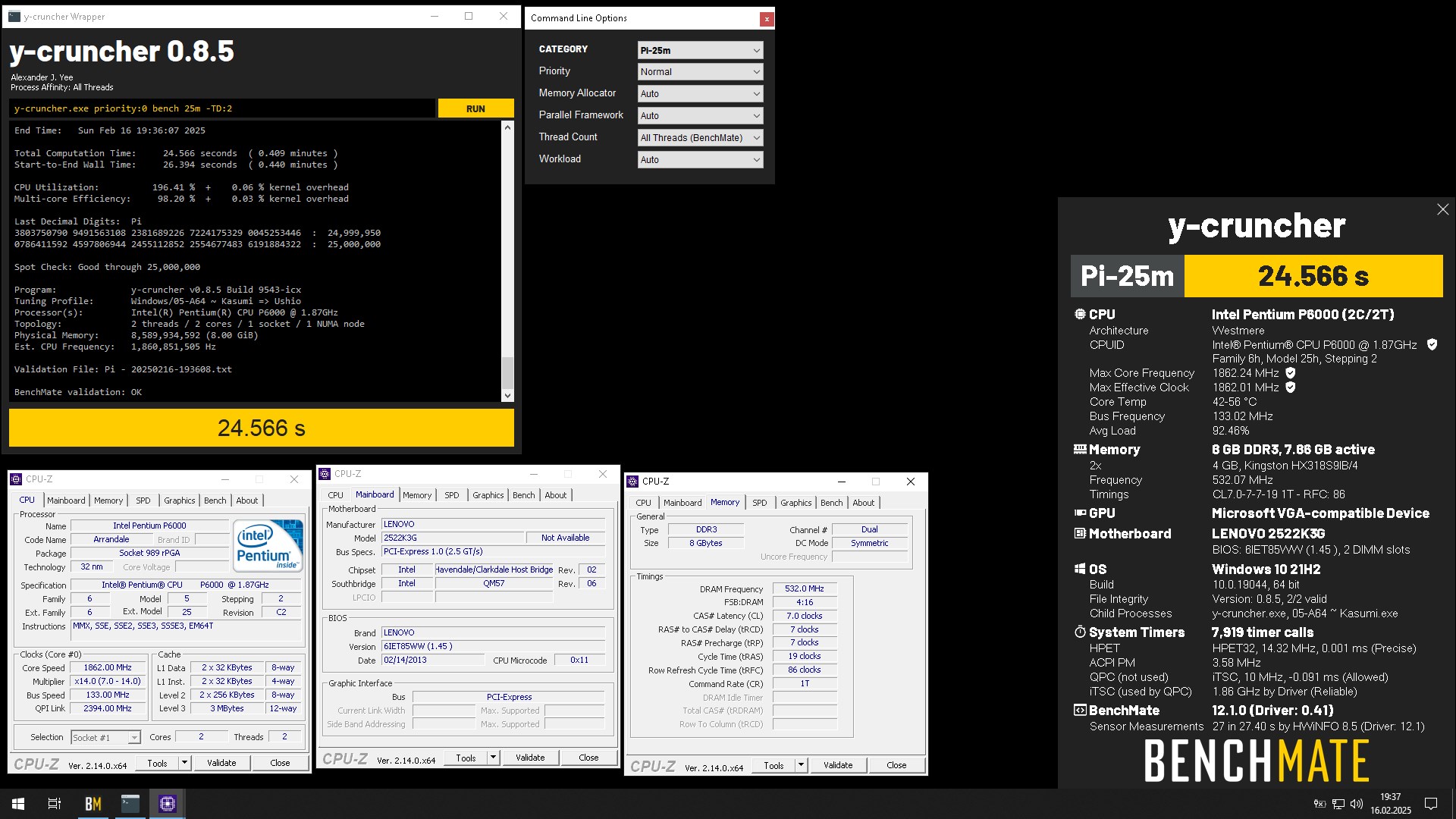The image size is (1456, 819).
Task: Click the Motherboard section icon in BenchMate panel
Action: [1080, 533]
